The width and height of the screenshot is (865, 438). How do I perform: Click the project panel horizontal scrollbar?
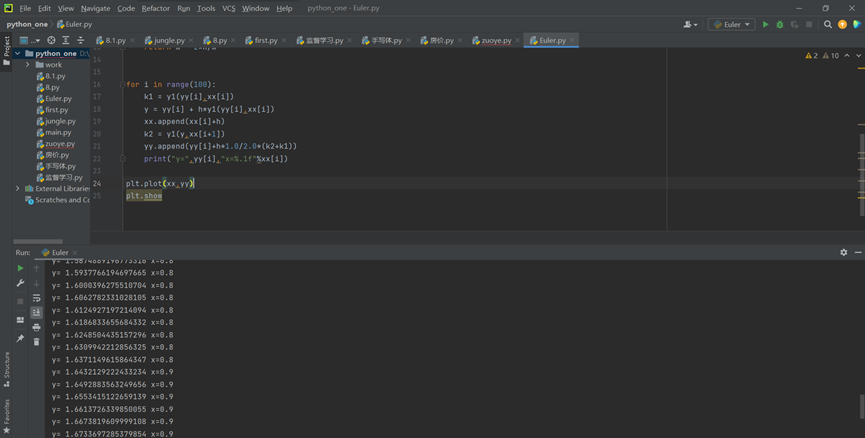tap(38, 241)
